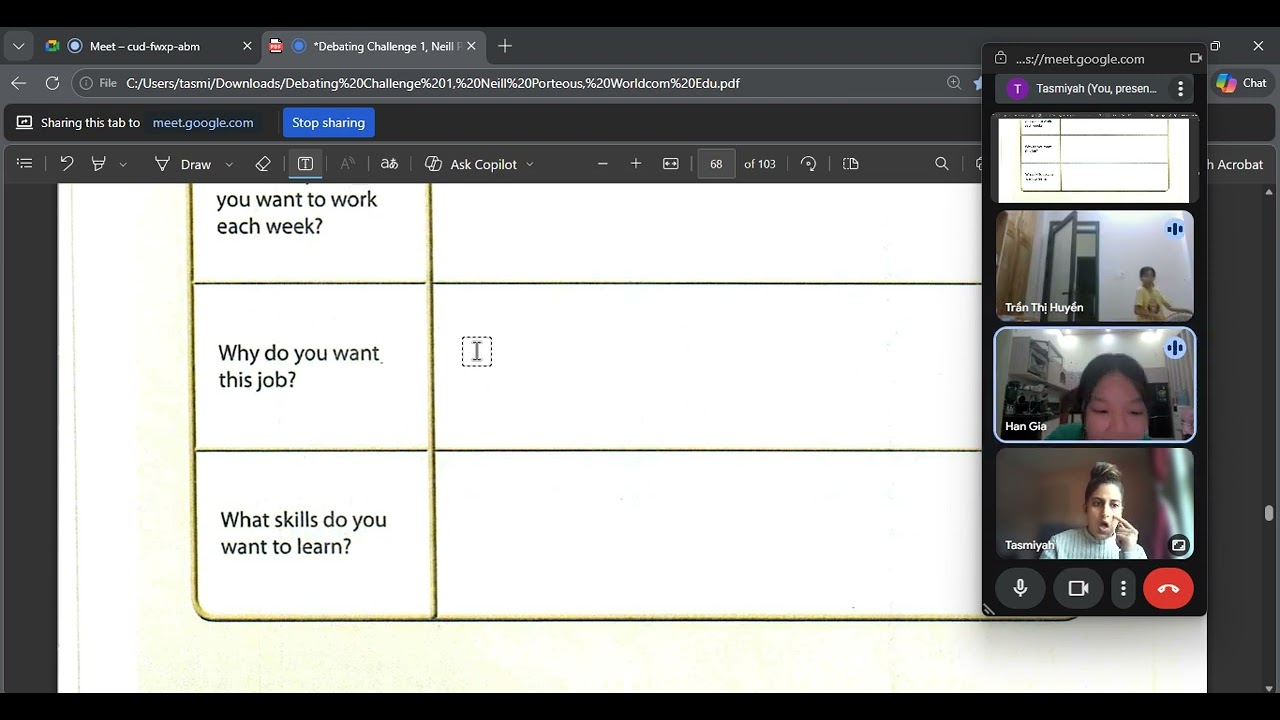Go back to previous page in browser
Image resolution: width=1280 pixels, height=720 pixels.
(x=18, y=83)
